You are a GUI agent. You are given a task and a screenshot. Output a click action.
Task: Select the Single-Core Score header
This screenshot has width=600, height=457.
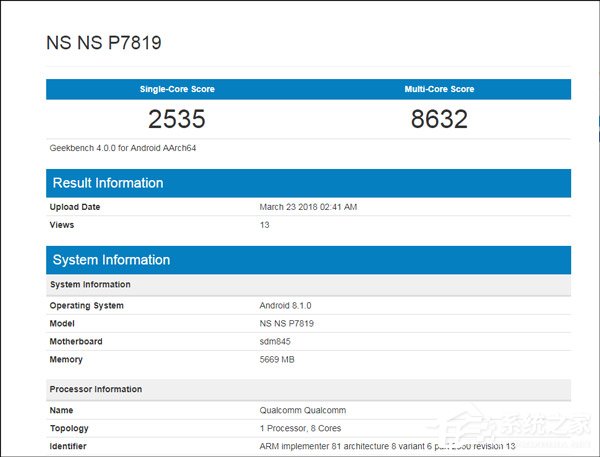177,89
